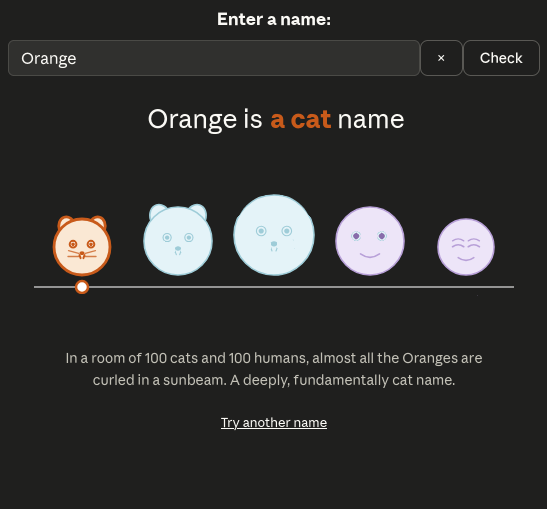Click the paragraph about 100 cats and humans
Screen dimensions: 547x509
click(274, 369)
